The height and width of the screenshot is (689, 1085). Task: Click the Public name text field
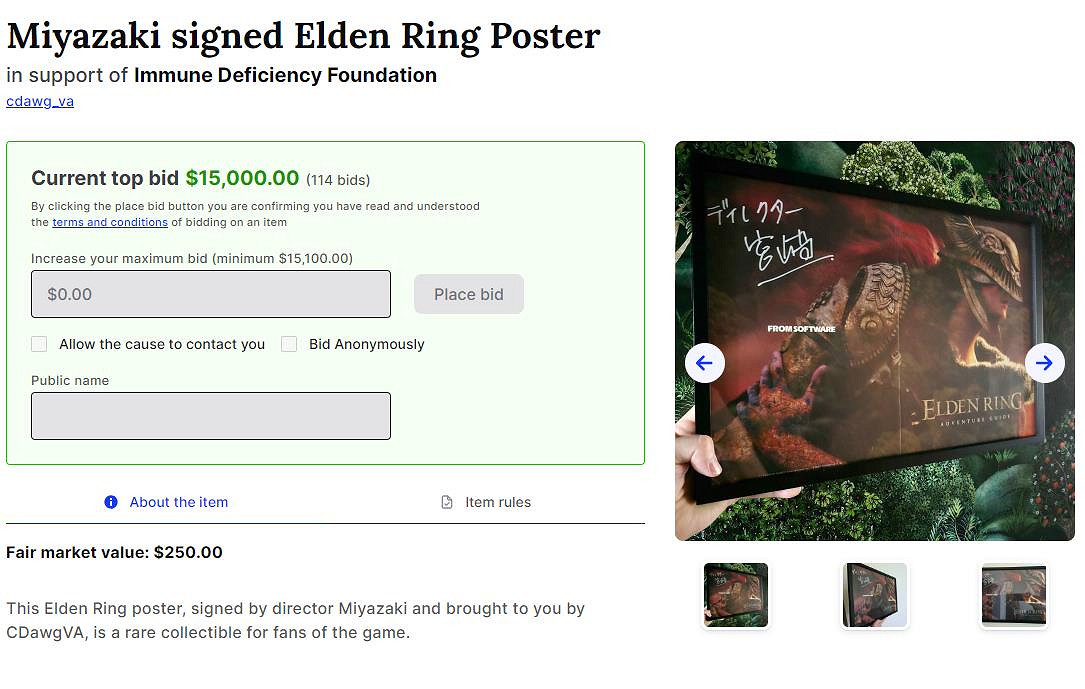pos(211,416)
